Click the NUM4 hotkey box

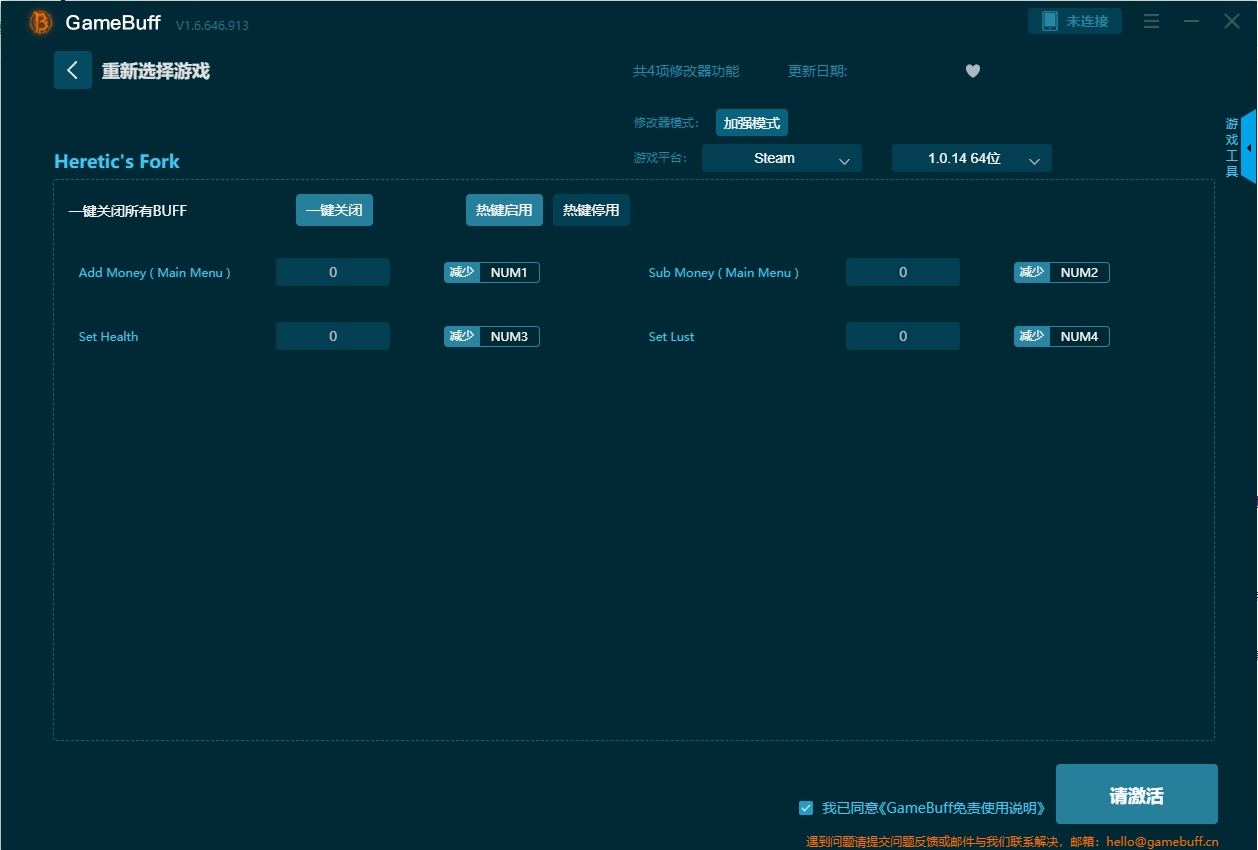1079,336
